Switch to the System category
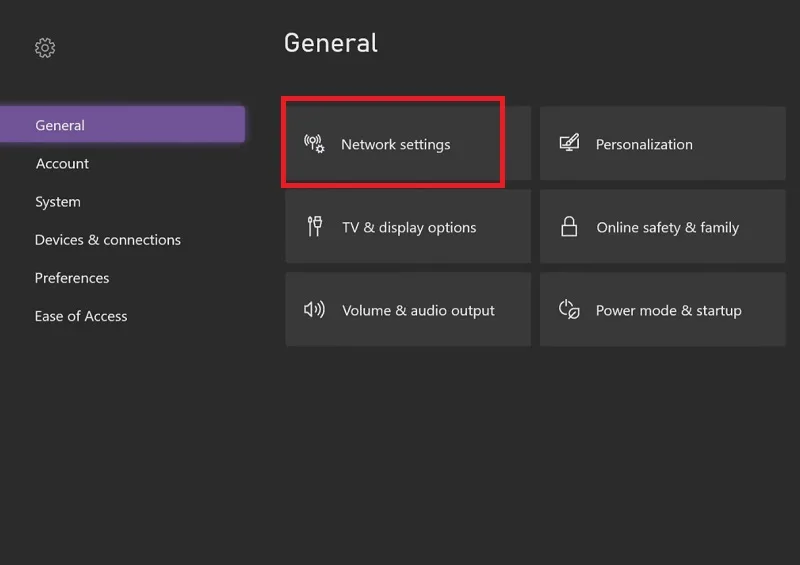This screenshot has height=565, width=800. [x=58, y=202]
